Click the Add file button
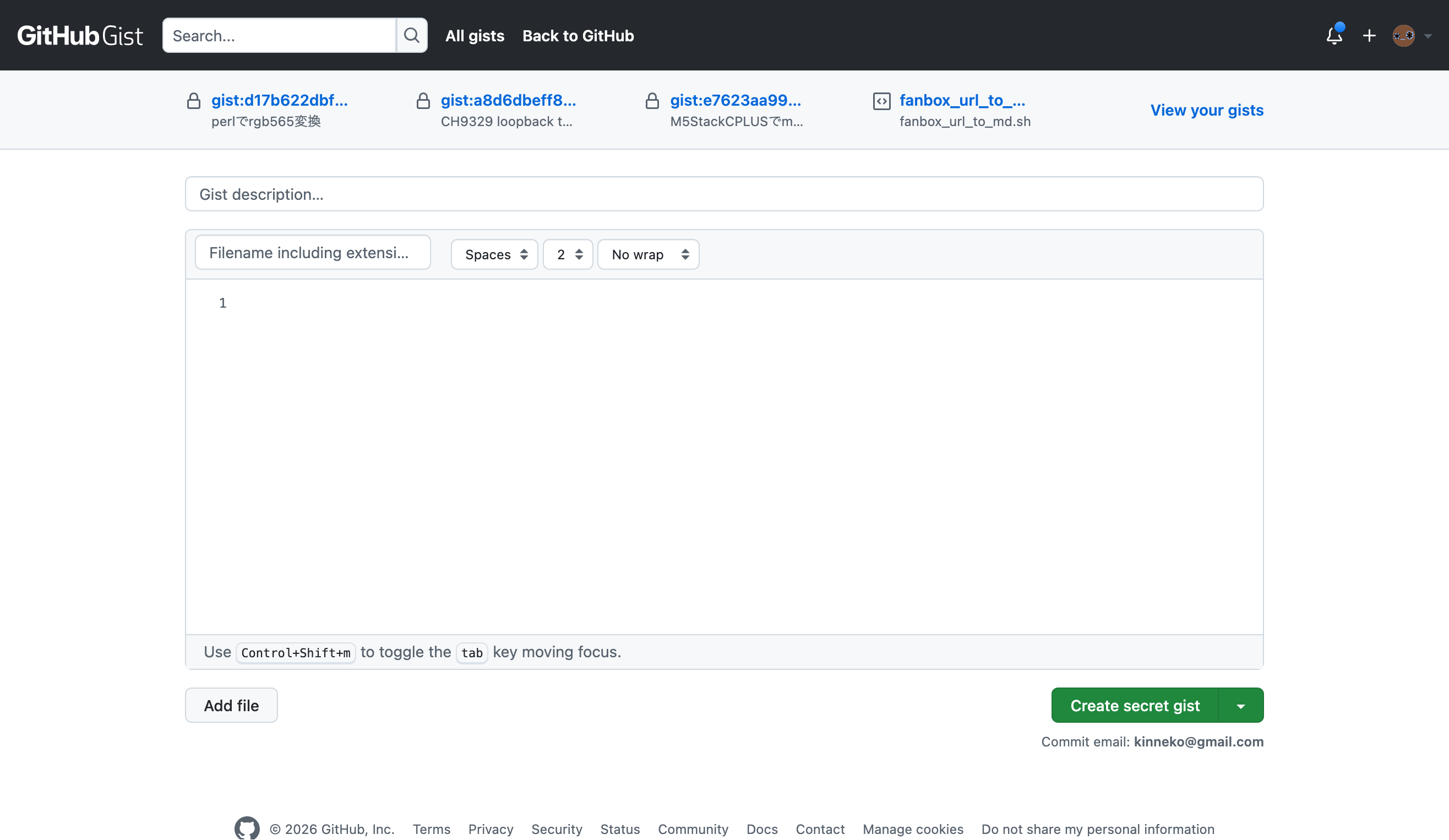Screen dimensions: 1449x840 231,706
